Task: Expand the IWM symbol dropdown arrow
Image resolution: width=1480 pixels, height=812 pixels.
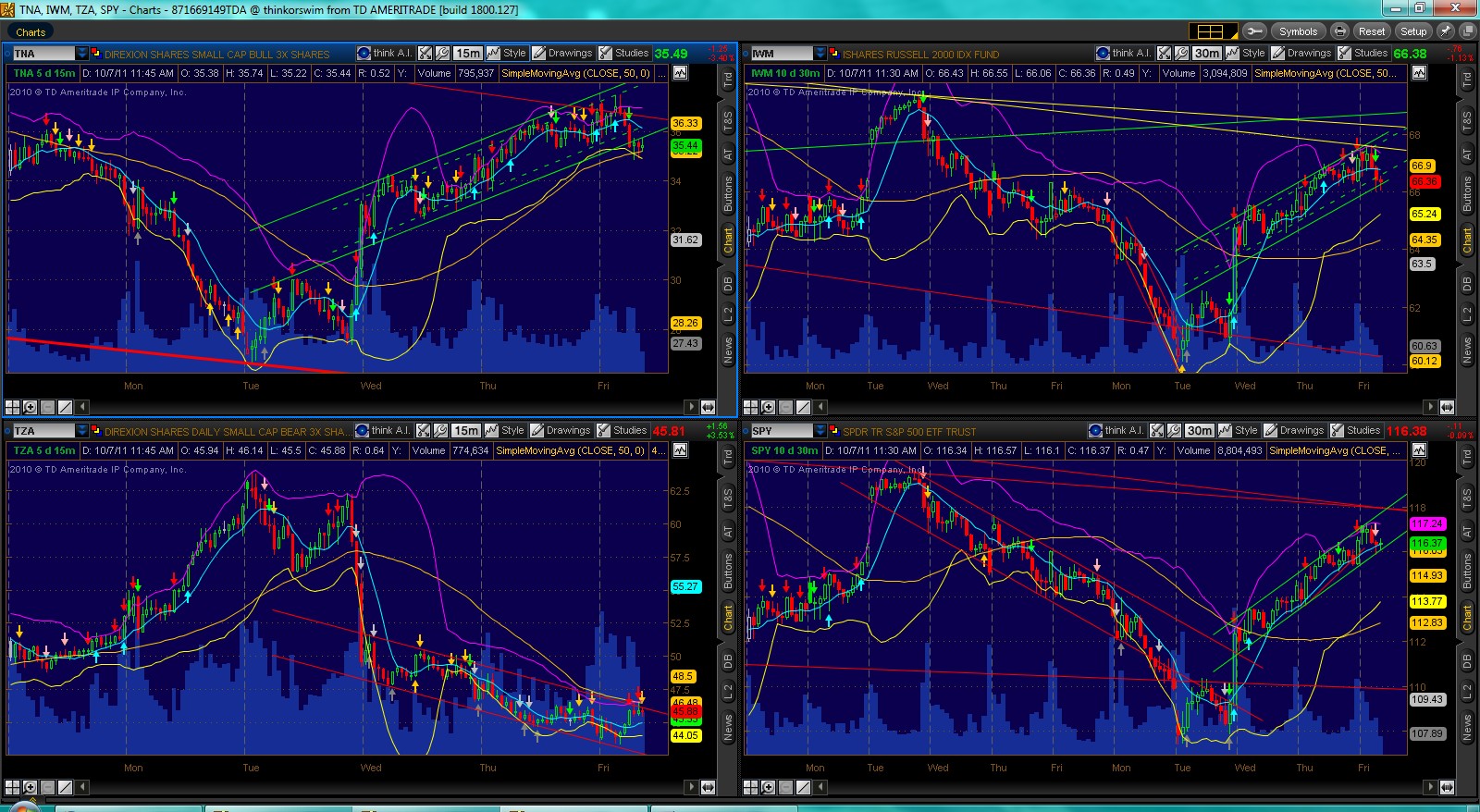Action: click(820, 54)
